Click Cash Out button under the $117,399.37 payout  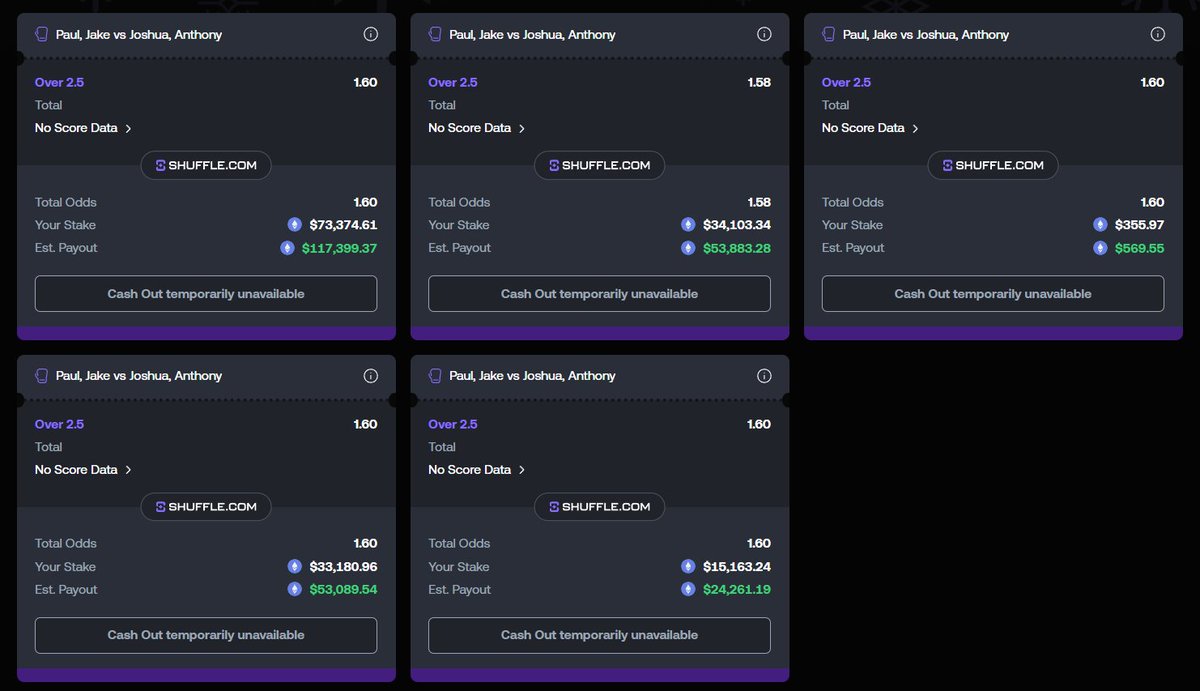pos(206,294)
